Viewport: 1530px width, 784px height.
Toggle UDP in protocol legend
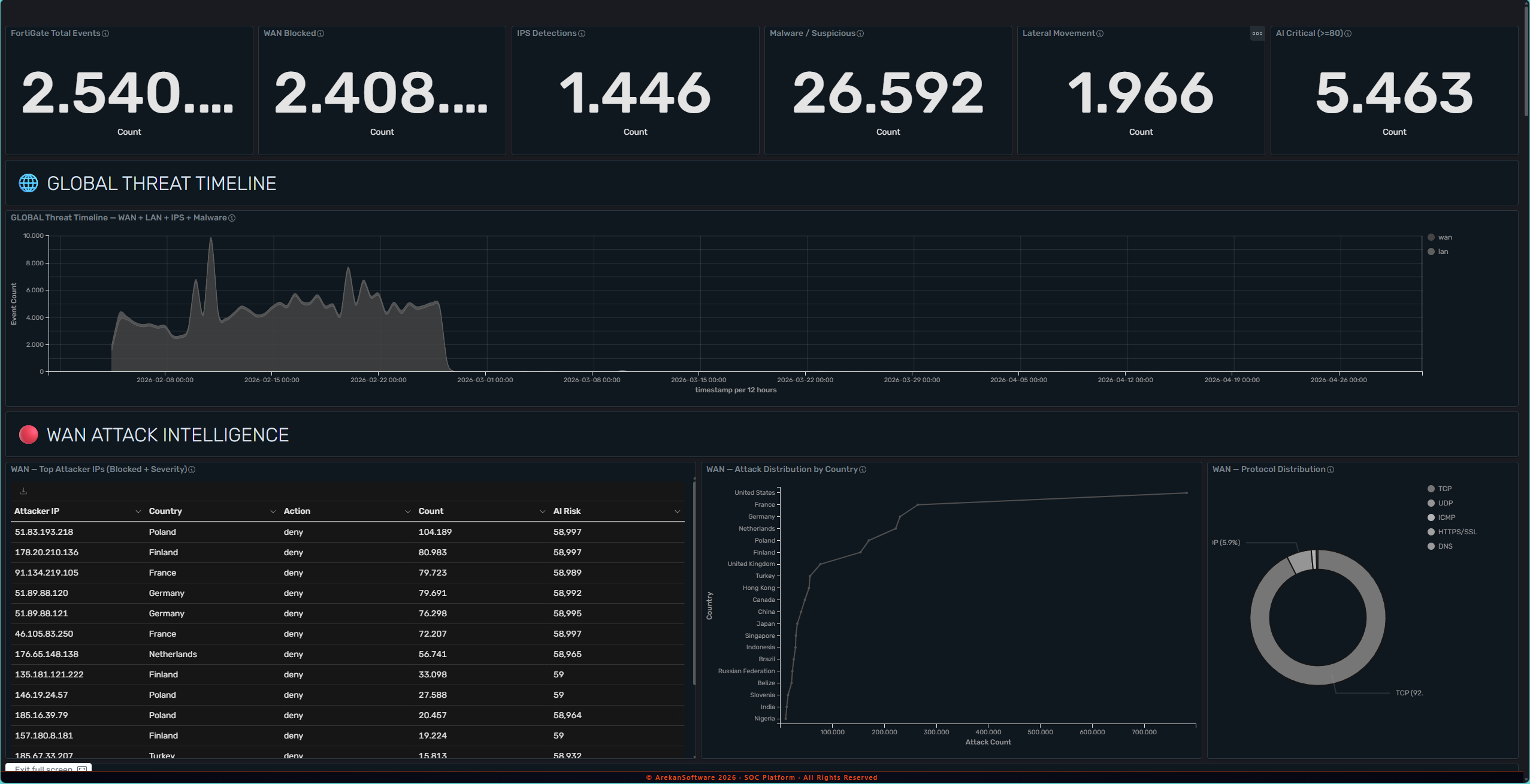(x=1440, y=503)
